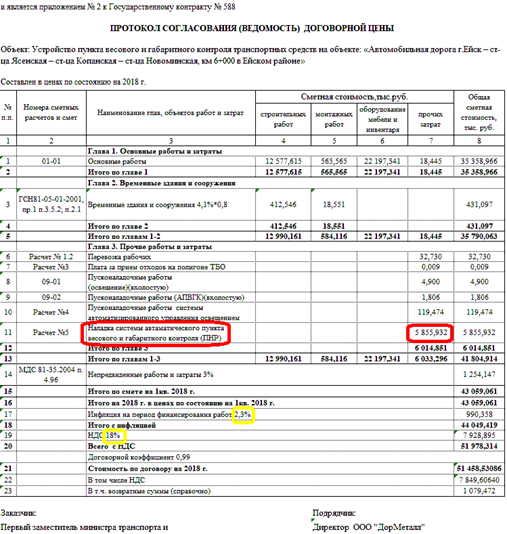Click 'Плата за прием отходов на полигоне ТБО'

tap(157, 267)
